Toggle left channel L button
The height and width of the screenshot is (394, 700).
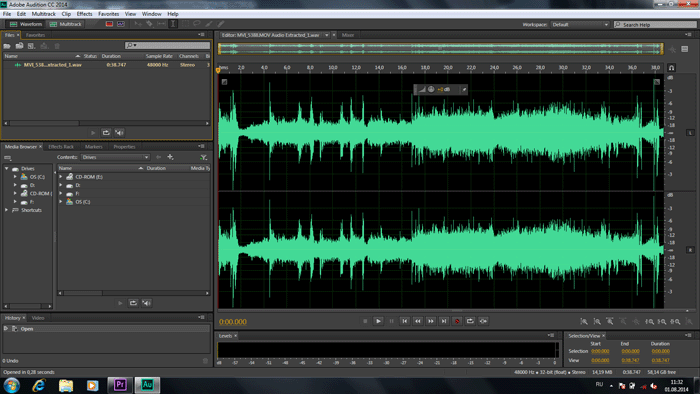click(x=690, y=133)
